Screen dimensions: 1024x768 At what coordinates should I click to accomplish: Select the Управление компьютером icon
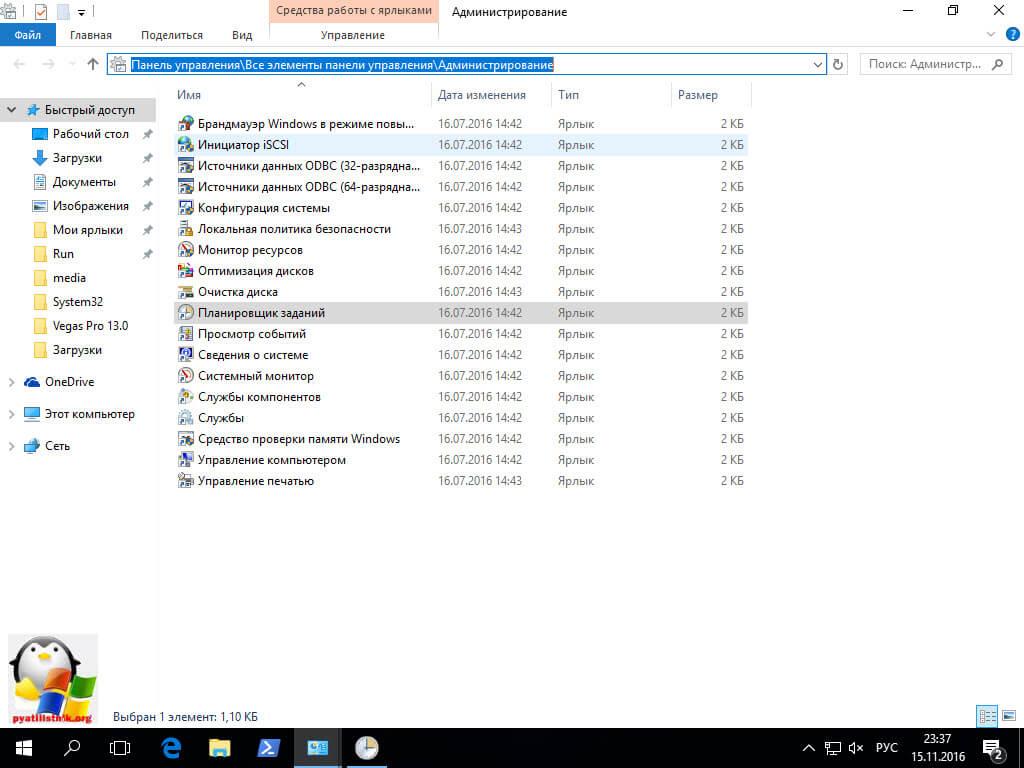click(186, 460)
